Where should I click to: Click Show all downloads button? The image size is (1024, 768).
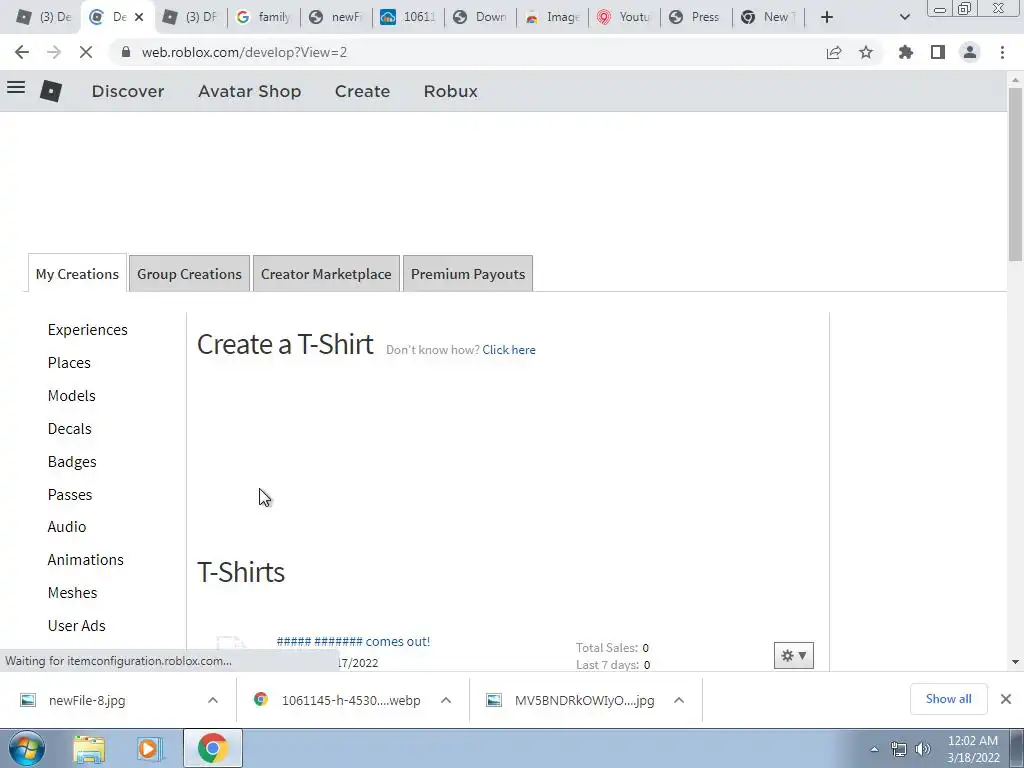[948, 699]
